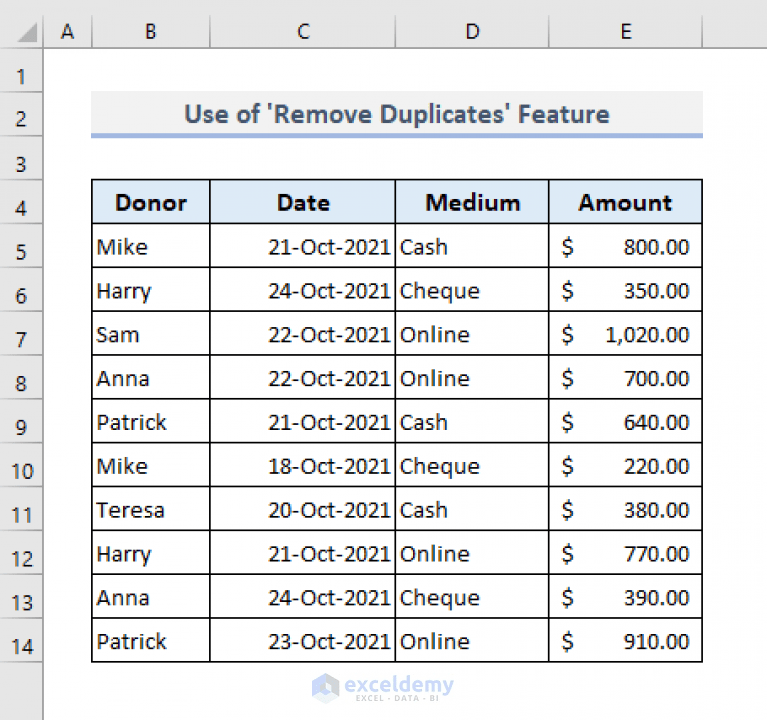Select row 14 header

tap(21, 640)
